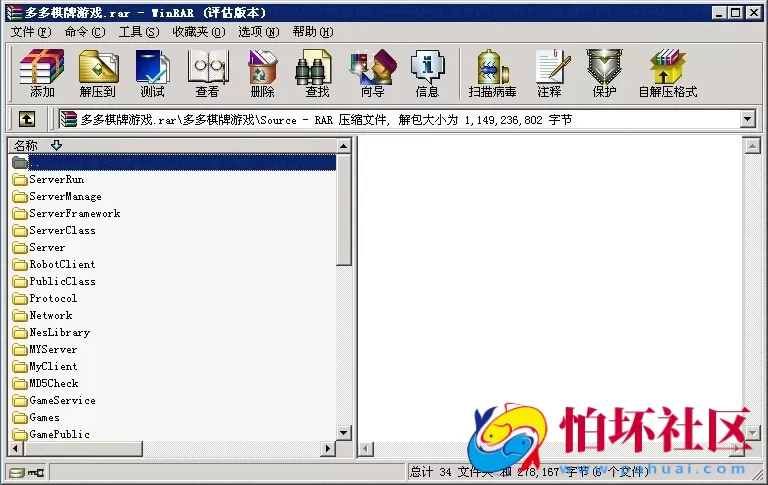
Task: Open the 查看 (View) tool
Action: pos(207,73)
